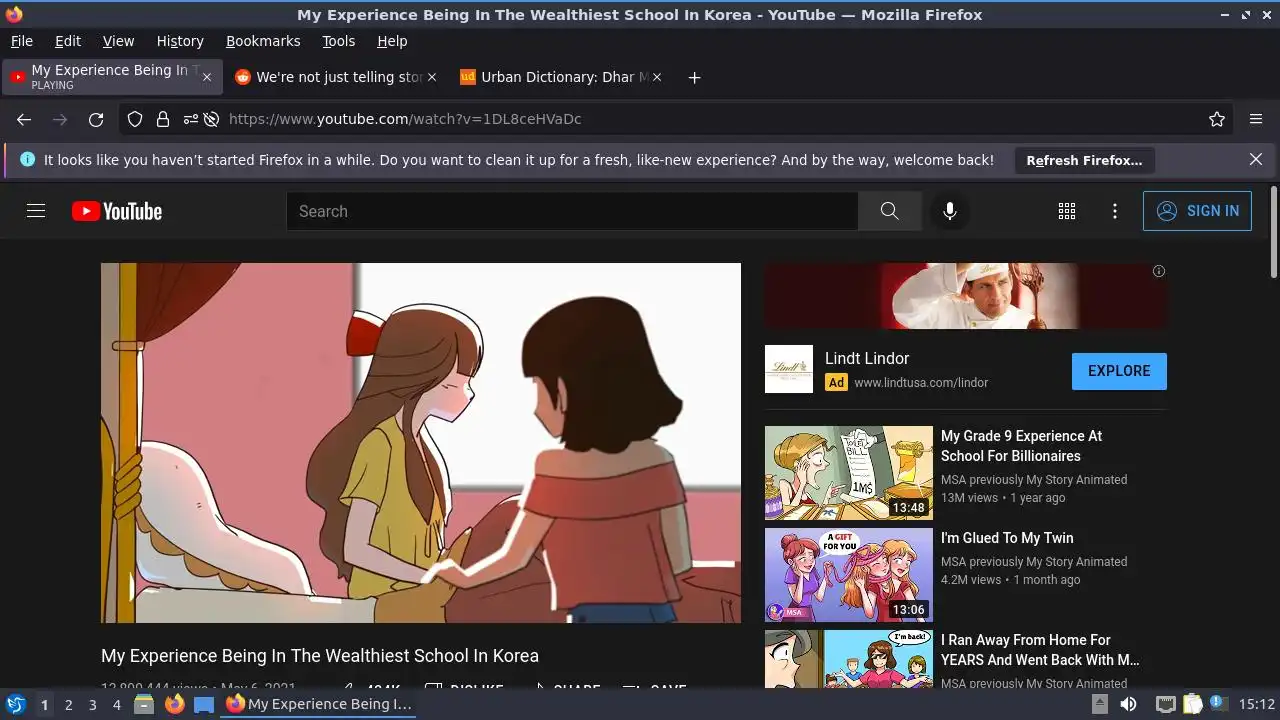Open the permissions icon in address bar

click(x=190, y=119)
